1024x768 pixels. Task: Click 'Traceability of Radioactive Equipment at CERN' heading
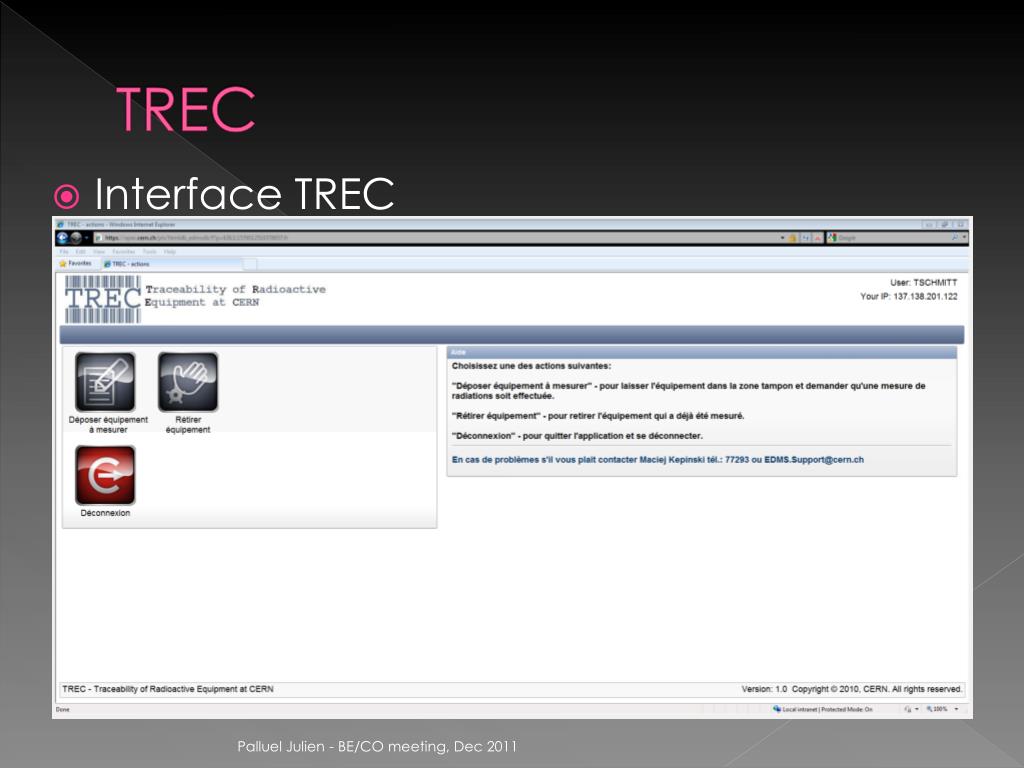point(235,296)
